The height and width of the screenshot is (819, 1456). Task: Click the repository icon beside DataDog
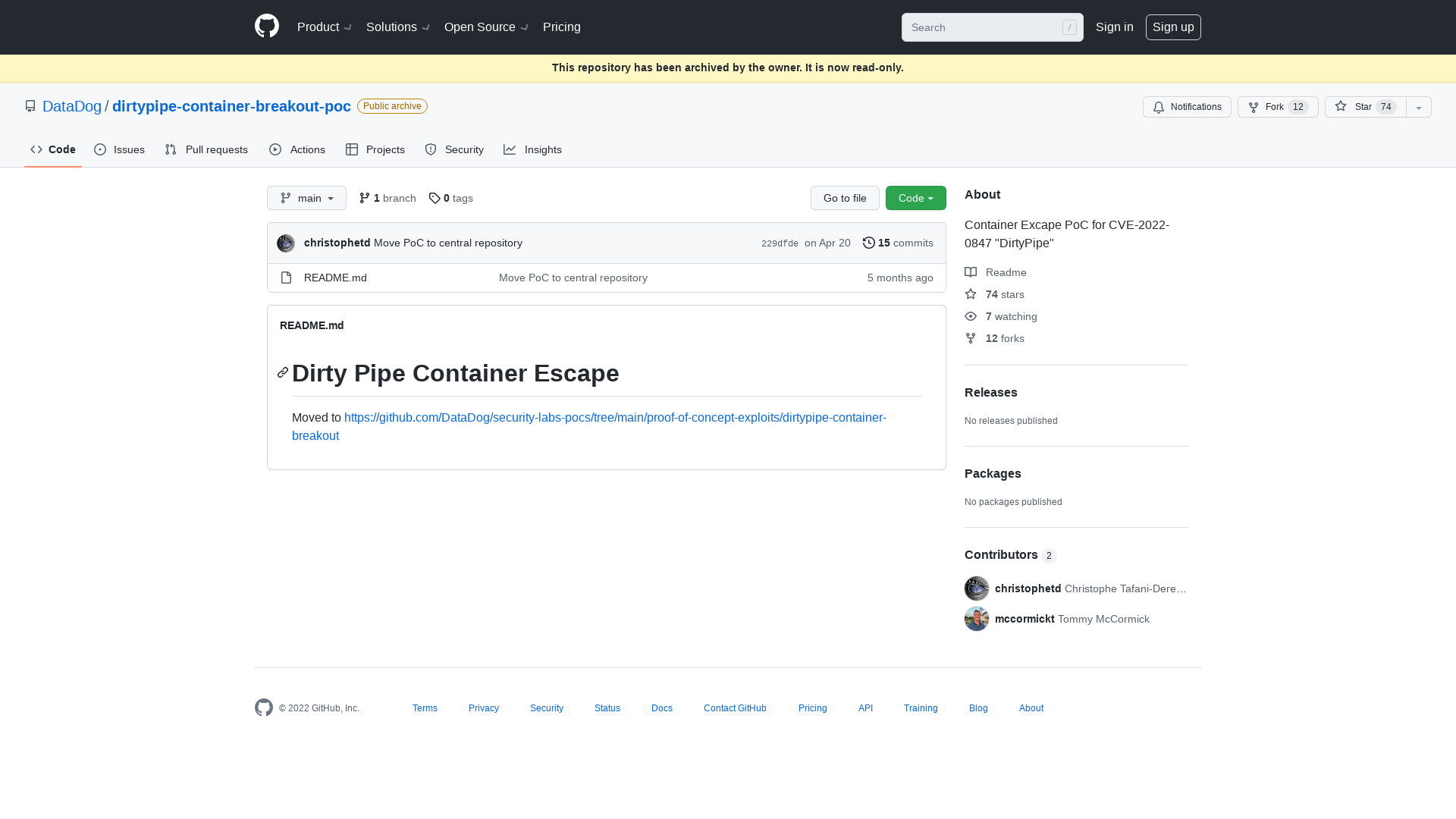click(x=30, y=106)
